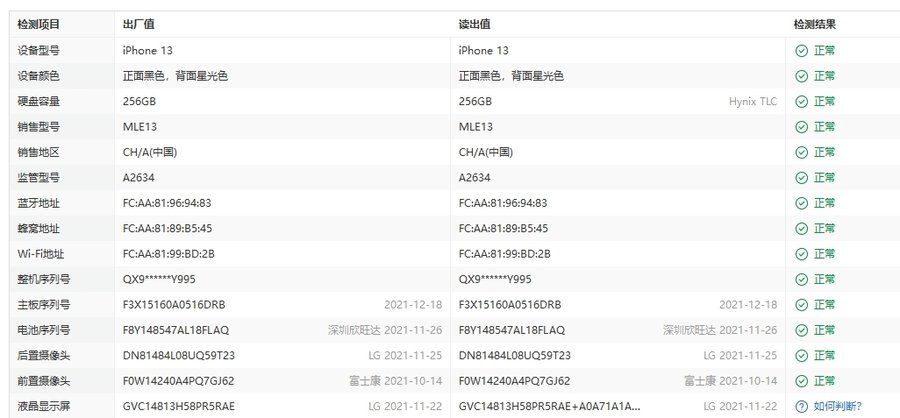The image size is (900, 418).
Task: Select the 电池序列号 row label
Action: click(44, 330)
